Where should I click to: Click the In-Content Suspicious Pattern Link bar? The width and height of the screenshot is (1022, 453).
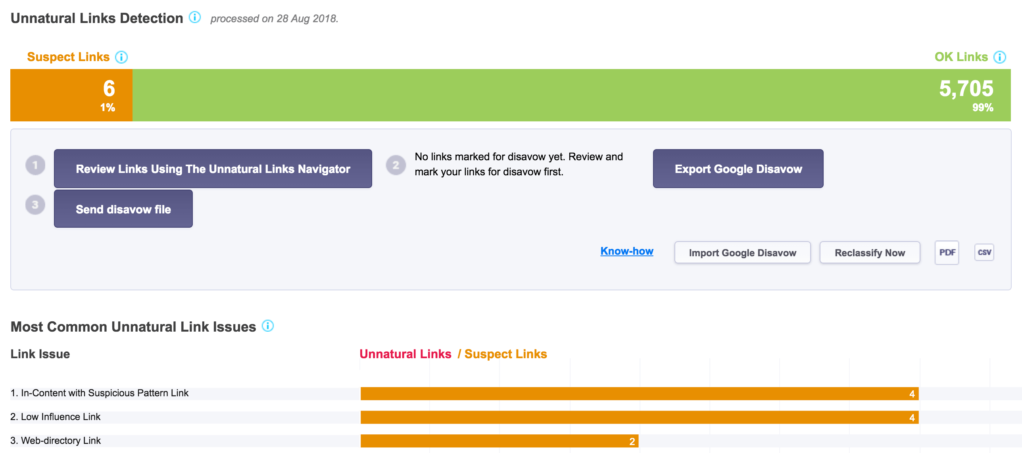(638, 393)
